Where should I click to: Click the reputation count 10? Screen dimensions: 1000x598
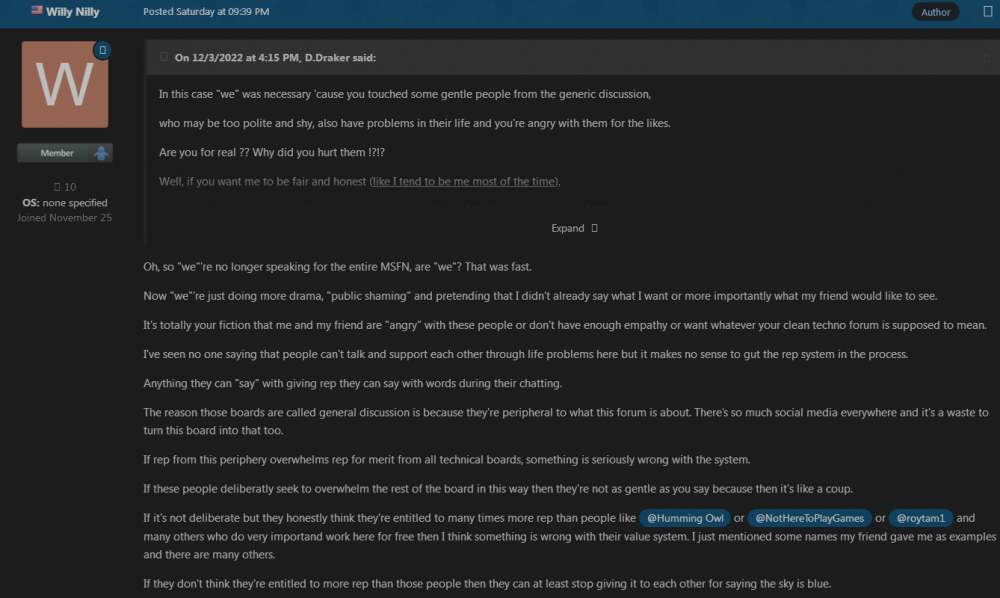[70, 187]
